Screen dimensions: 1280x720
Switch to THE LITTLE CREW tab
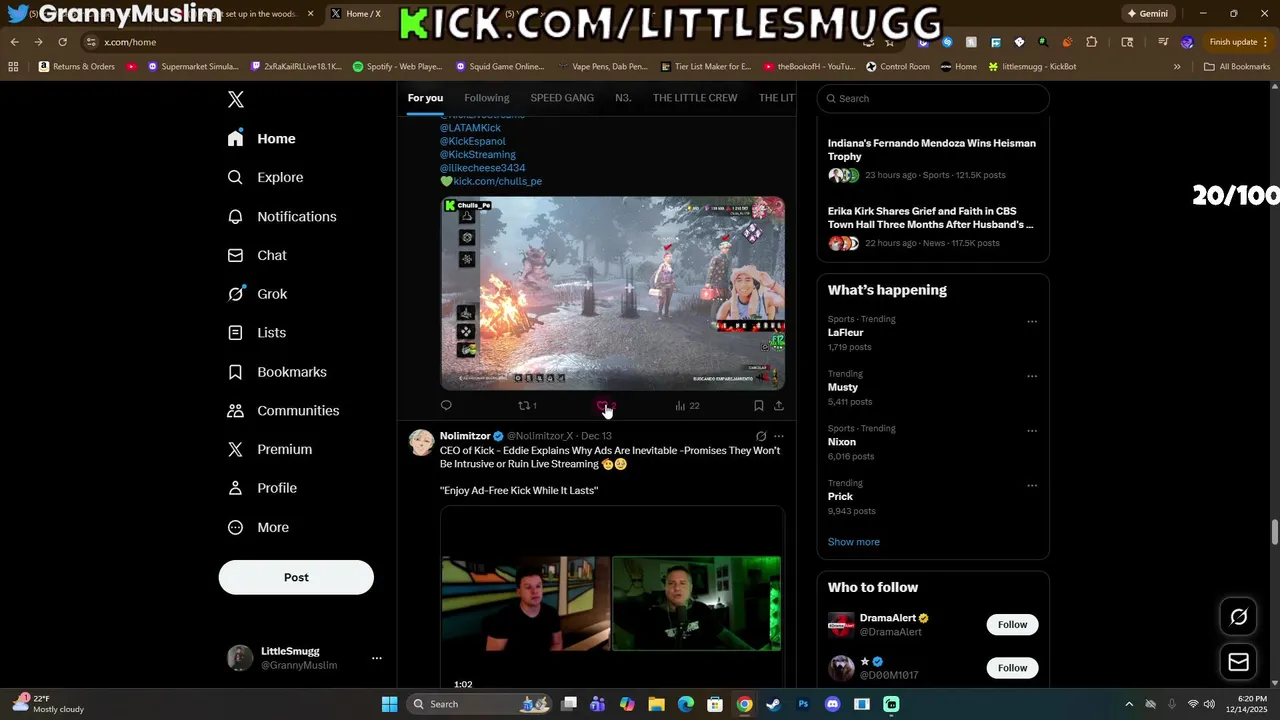click(695, 98)
